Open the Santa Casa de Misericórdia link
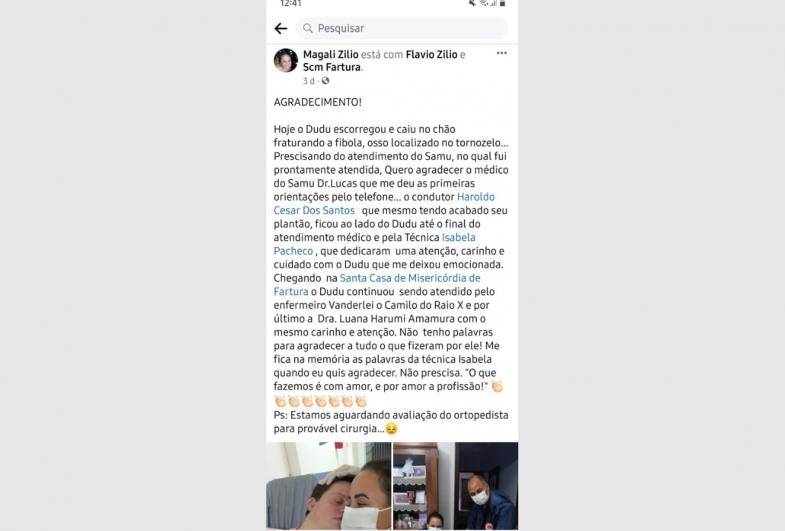785x531 pixels. tap(377, 285)
